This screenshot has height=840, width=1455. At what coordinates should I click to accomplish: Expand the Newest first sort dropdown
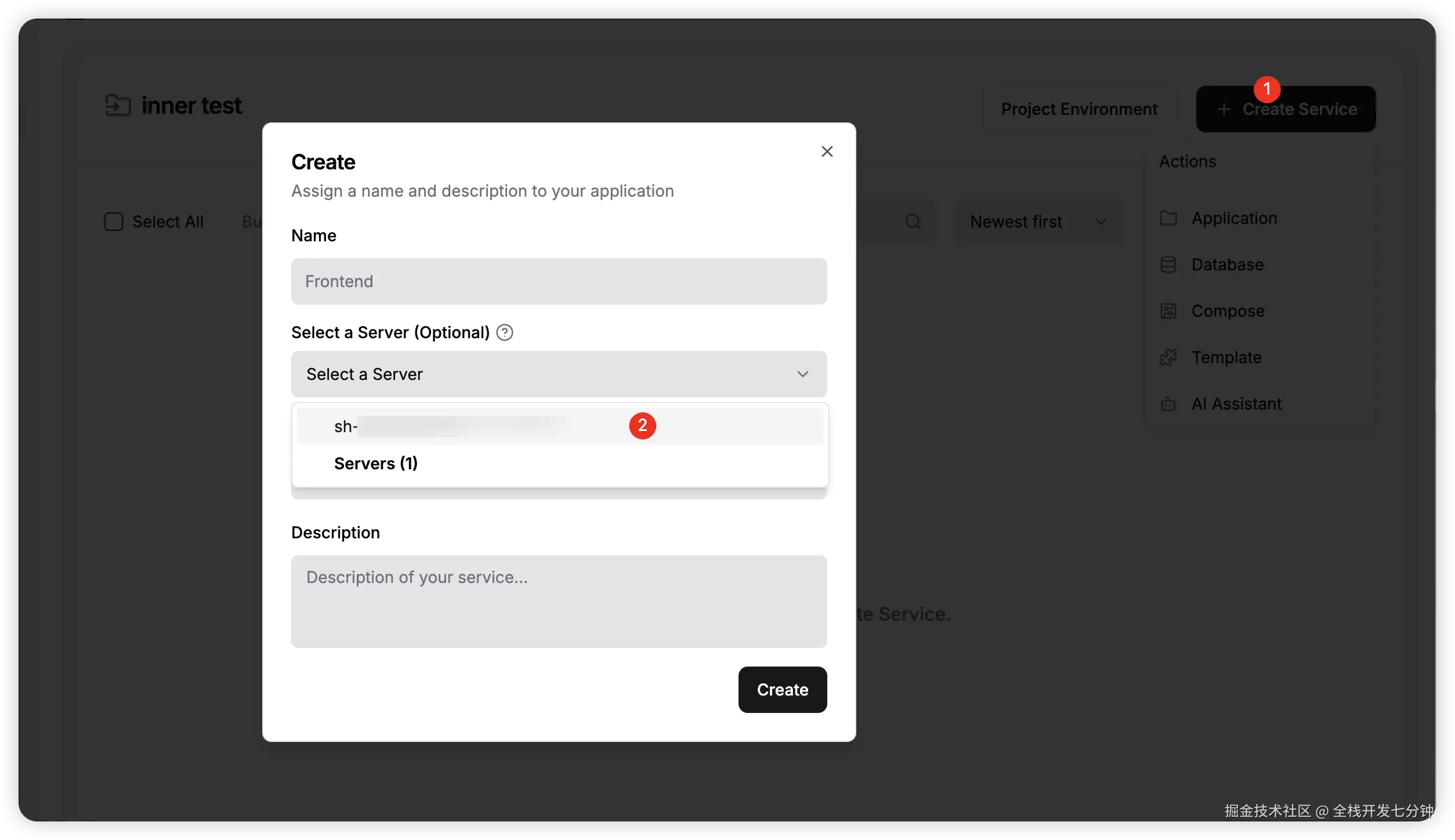[x=1038, y=222]
